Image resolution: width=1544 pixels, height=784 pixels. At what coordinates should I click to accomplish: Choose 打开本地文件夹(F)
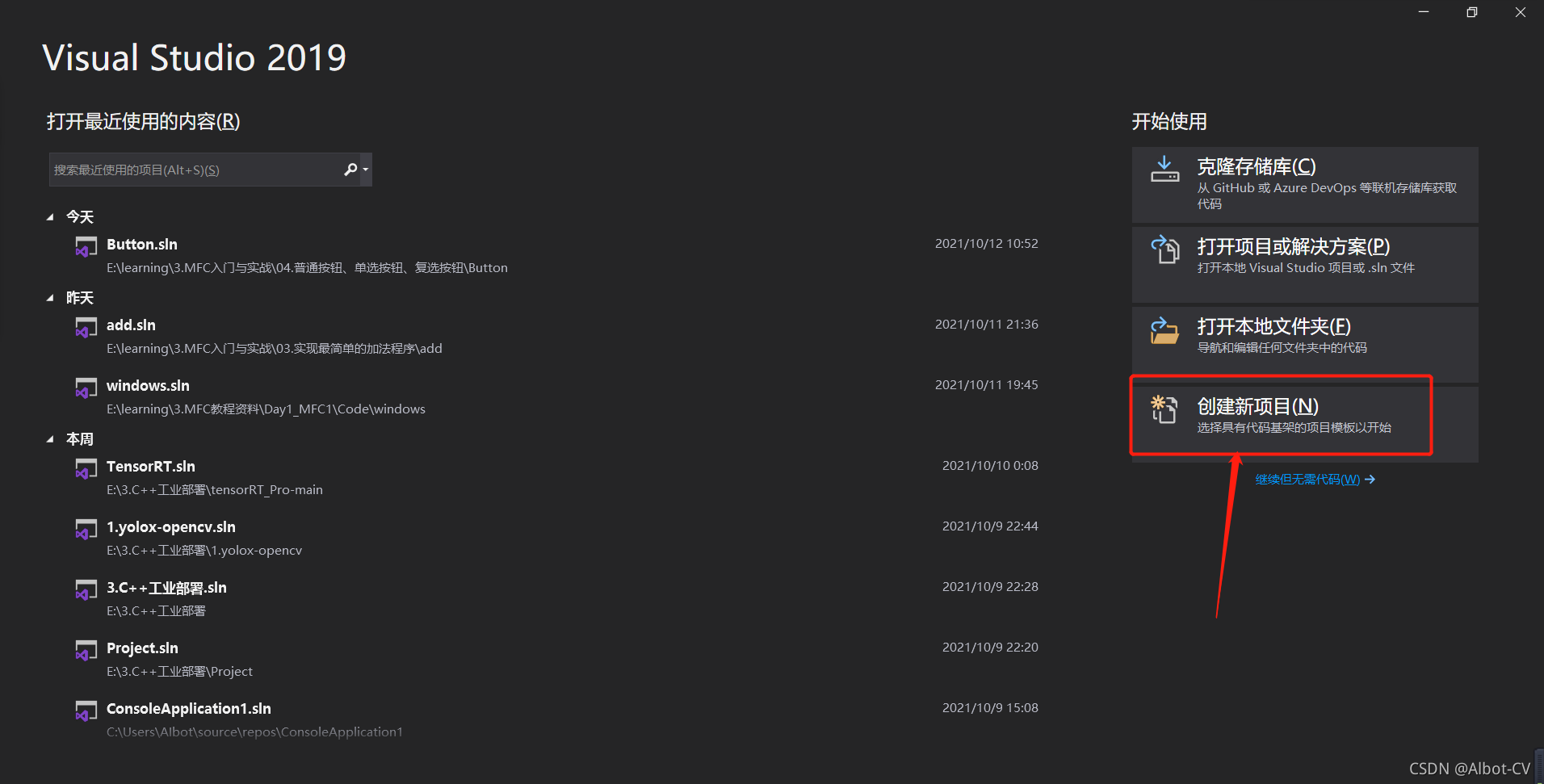1305,345
